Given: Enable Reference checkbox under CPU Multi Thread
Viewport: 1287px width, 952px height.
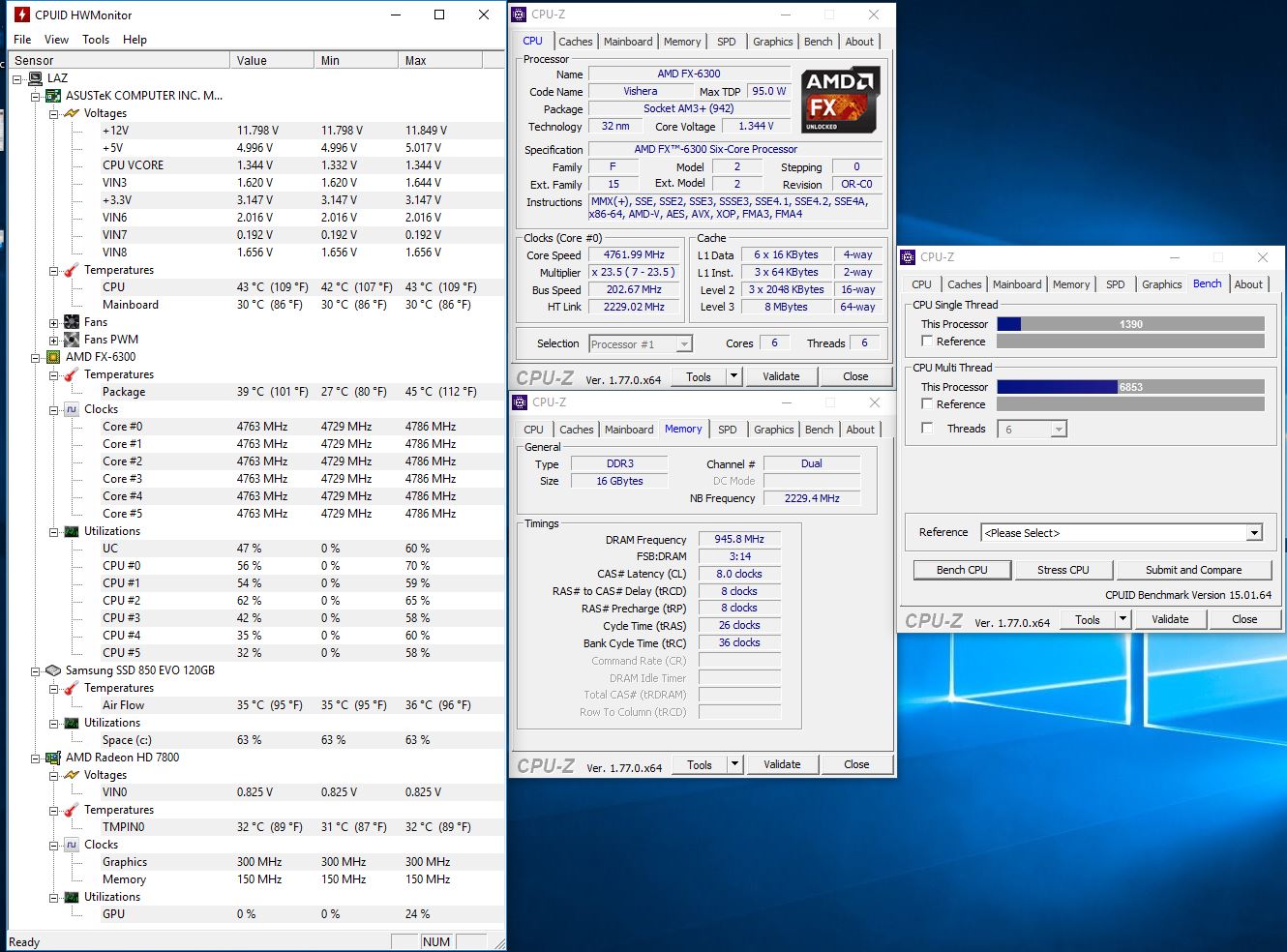Looking at the screenshot, I should click(927, 404).
